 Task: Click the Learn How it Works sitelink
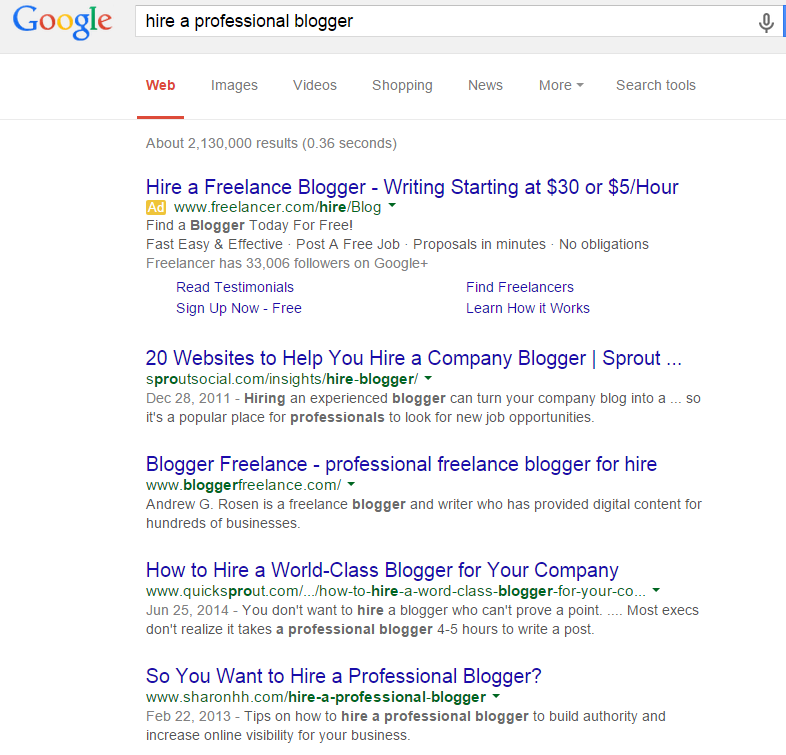pyautogui.click(x=527, y=308)
